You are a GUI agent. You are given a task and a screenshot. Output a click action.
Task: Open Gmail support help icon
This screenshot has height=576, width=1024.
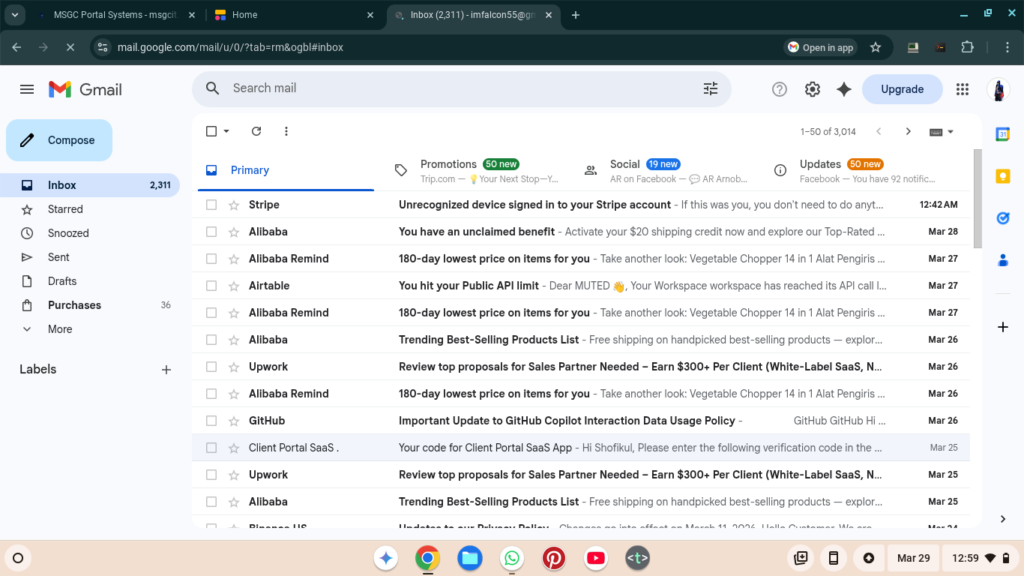(780, 89)
